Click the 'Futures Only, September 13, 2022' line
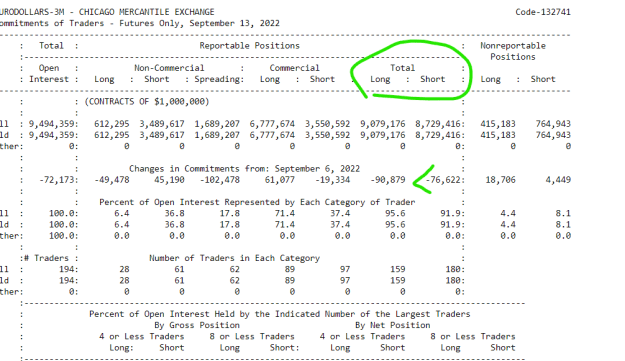This screenshot has width=625, height=361. (199, 23)
